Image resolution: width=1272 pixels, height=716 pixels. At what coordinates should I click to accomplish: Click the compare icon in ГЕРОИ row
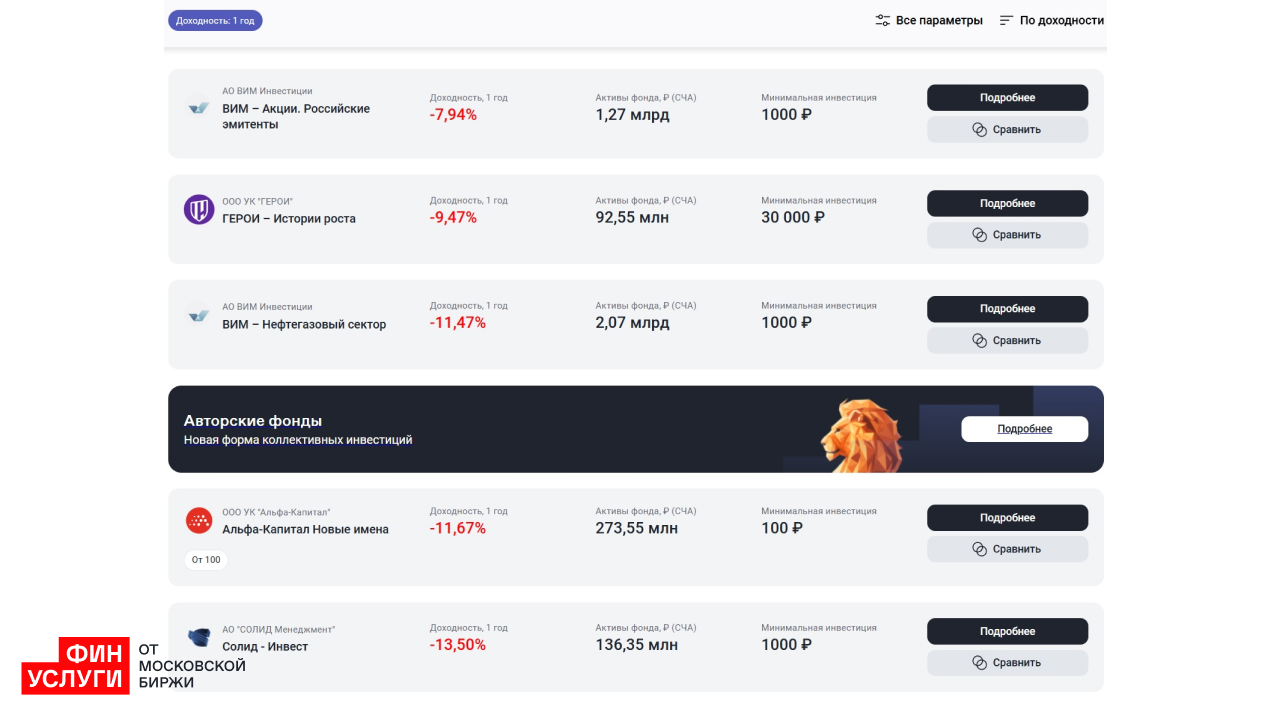point(980,235)
